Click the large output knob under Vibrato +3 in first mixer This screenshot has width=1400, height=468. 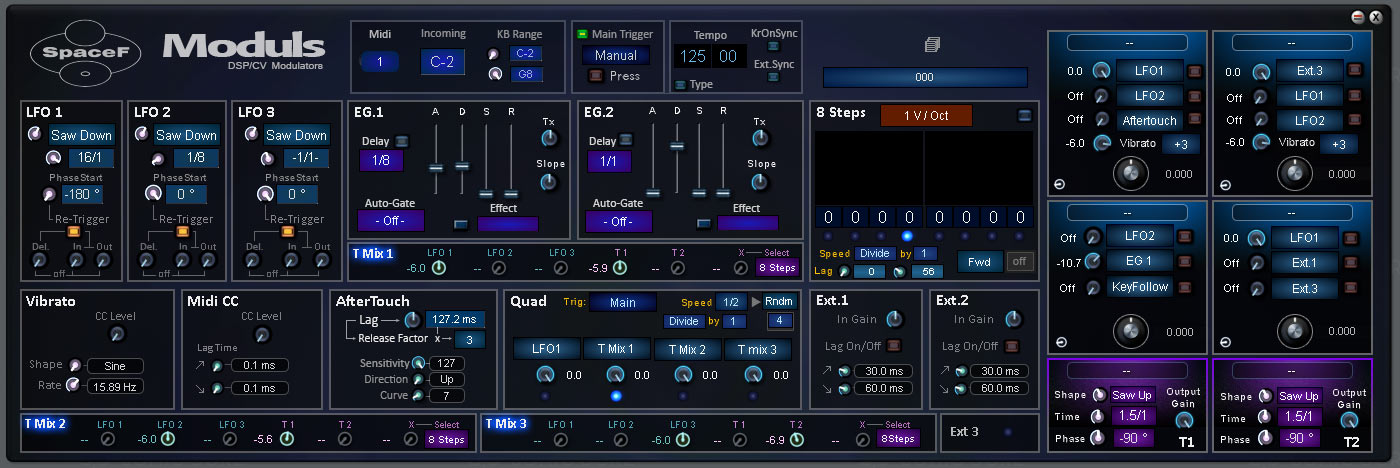[1130, 173]
